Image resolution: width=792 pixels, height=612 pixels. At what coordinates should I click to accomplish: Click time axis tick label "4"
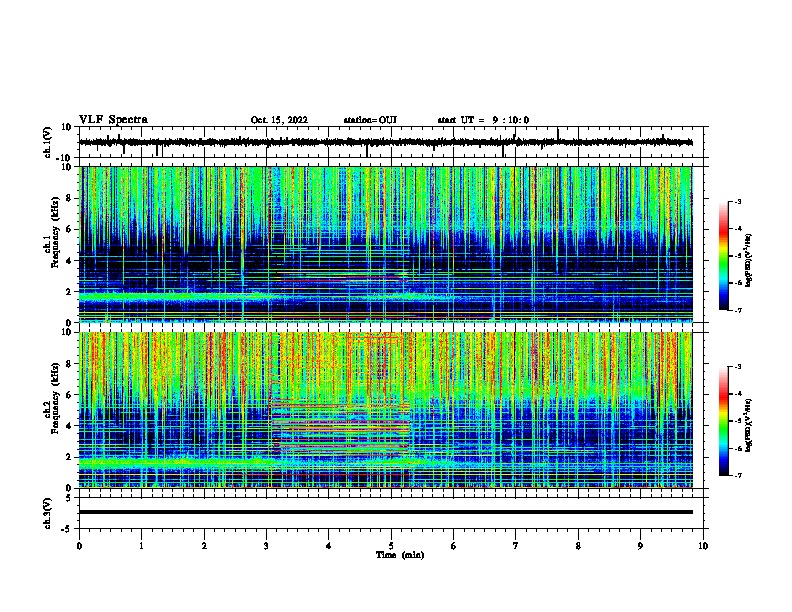(x=329, y=546)
